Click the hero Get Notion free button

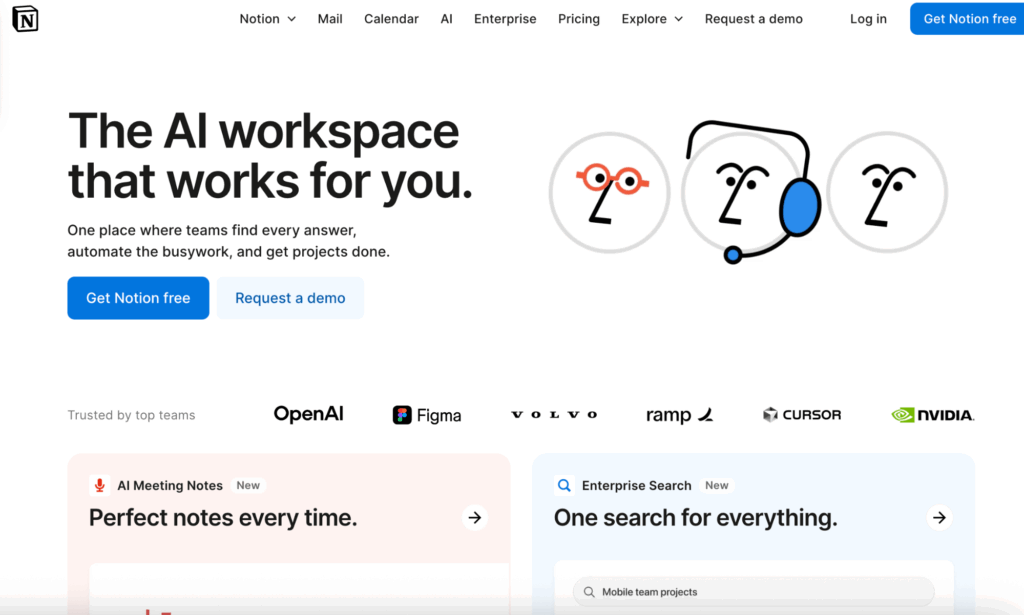(x=138, y=298)
